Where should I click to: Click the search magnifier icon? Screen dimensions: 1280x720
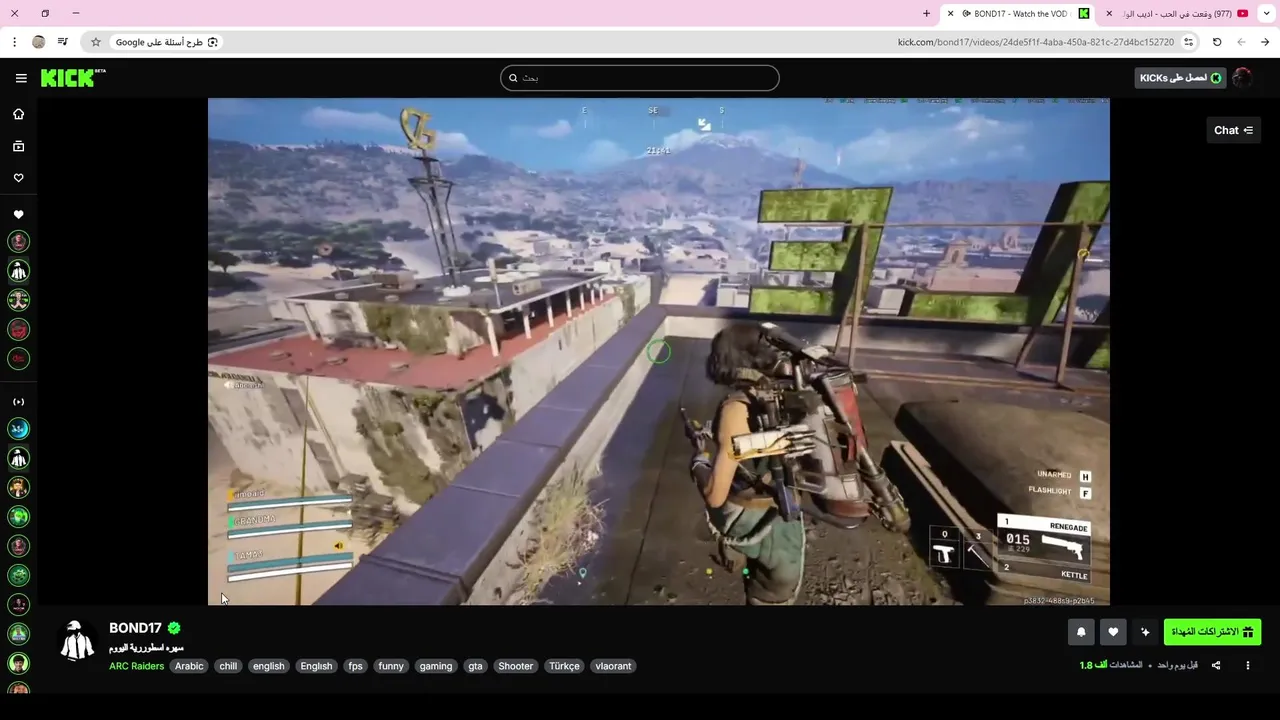click(x=513, y=78)
